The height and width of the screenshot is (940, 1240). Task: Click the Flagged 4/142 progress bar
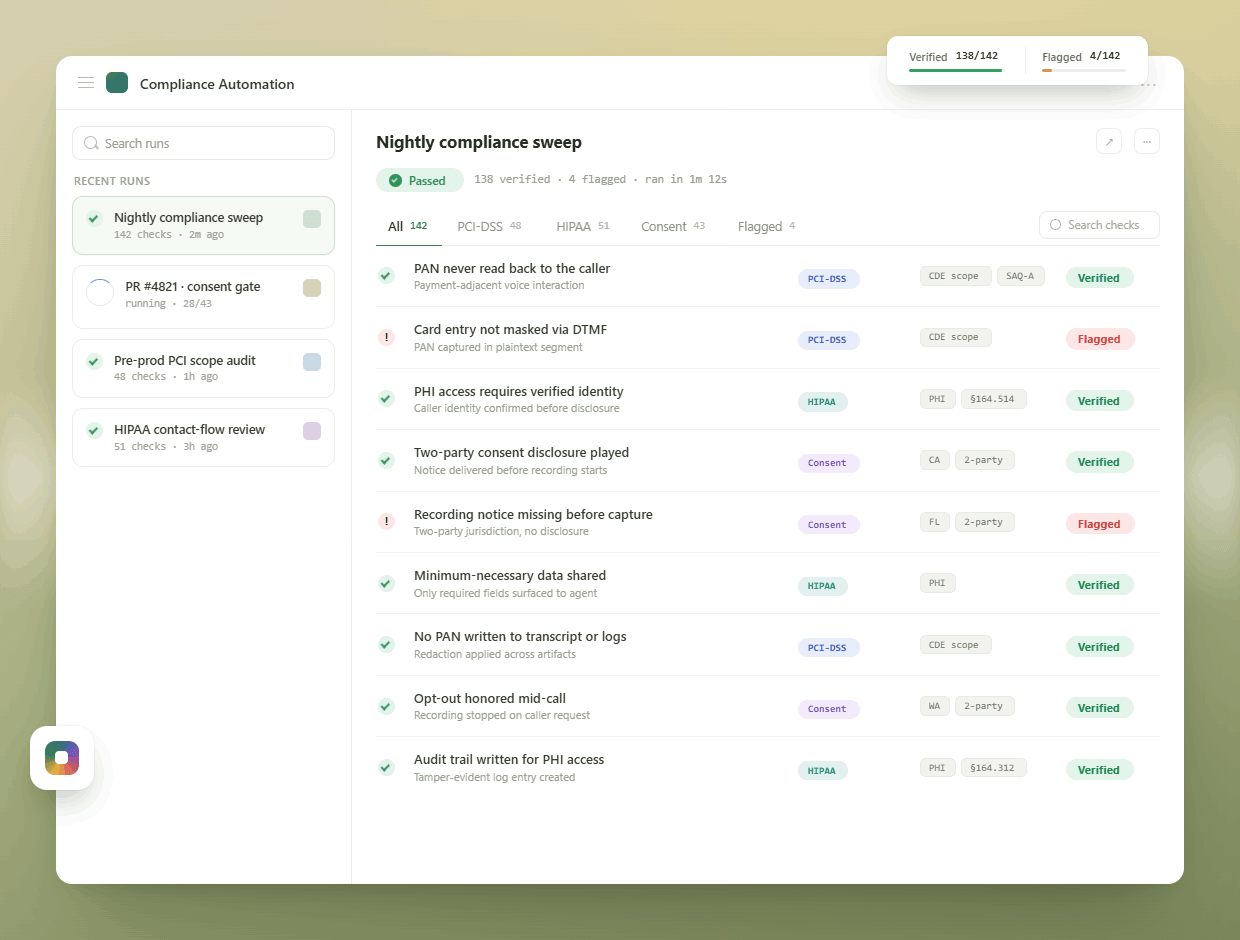(1084, 70)
